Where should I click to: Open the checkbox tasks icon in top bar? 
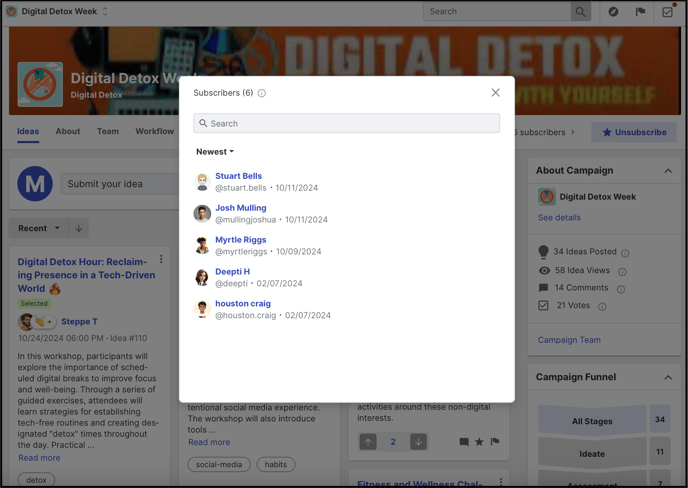(667, 12)
